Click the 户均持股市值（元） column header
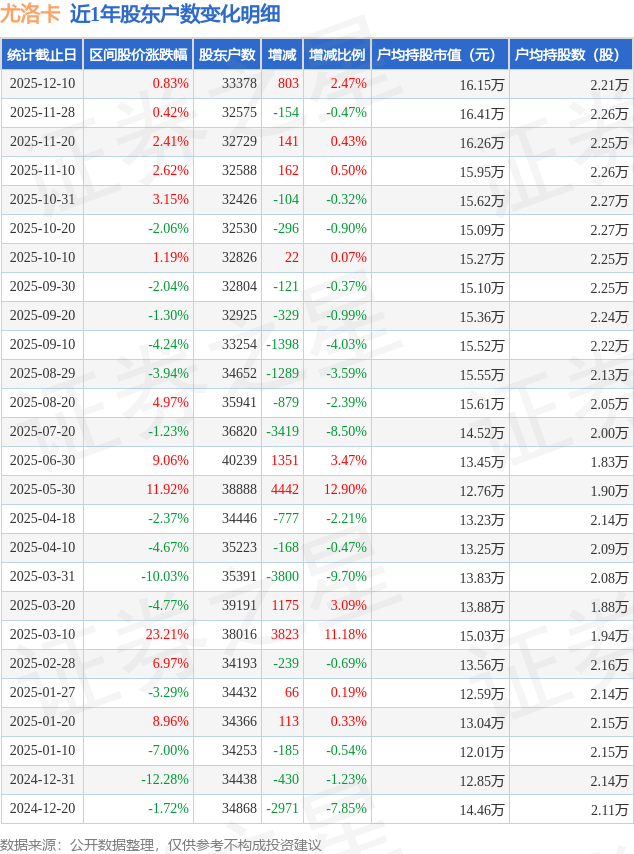The image size is (634, 854). click(x=440, y=55)
